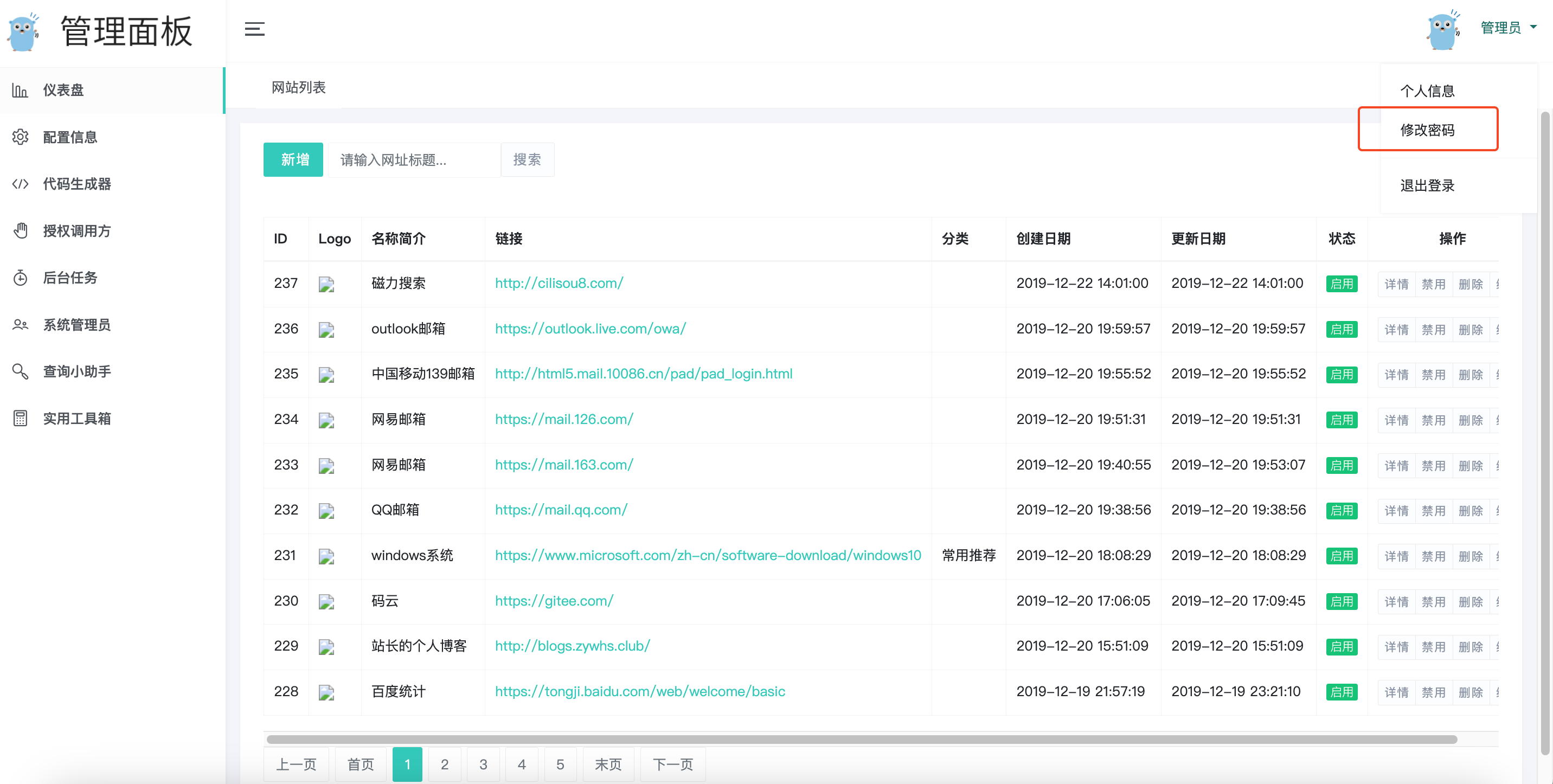The width and height of the screenshot is (1553, 784).
Task: Click the gear icon for 配置信息
Action: click(x=20, y=137)
